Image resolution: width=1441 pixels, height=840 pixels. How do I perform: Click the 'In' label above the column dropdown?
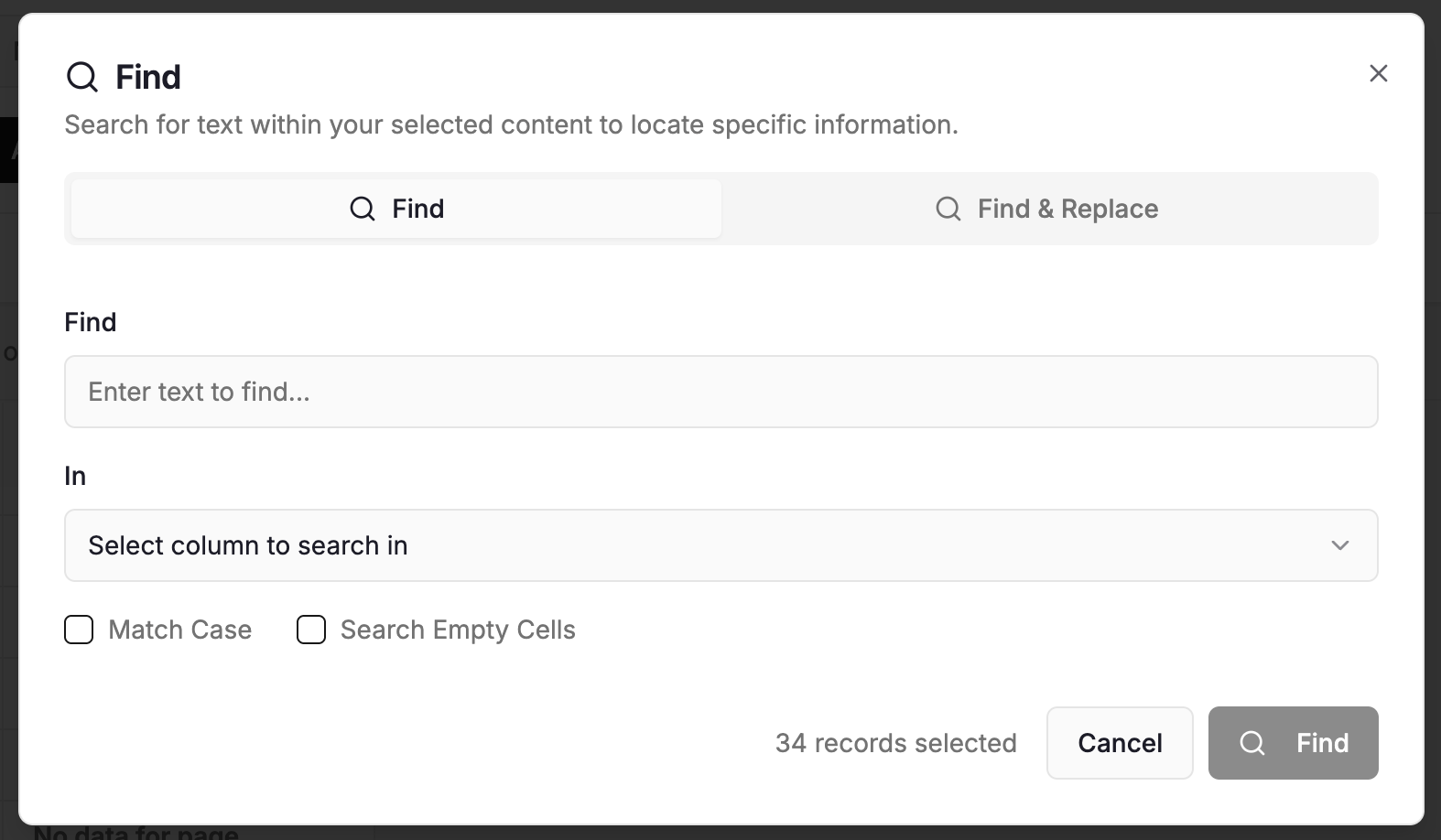coord(75,476)
